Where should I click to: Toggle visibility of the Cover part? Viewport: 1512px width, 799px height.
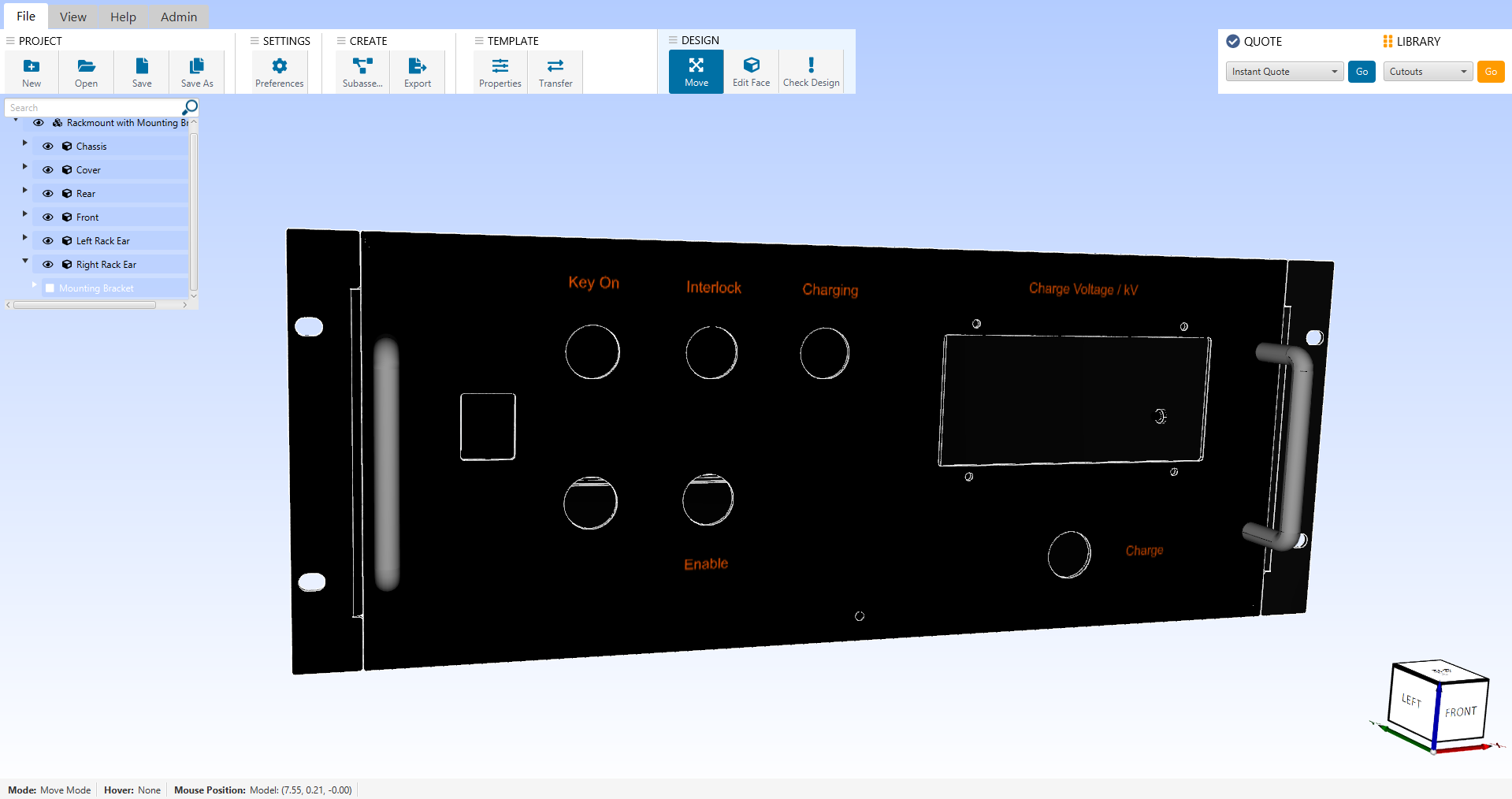48,170
